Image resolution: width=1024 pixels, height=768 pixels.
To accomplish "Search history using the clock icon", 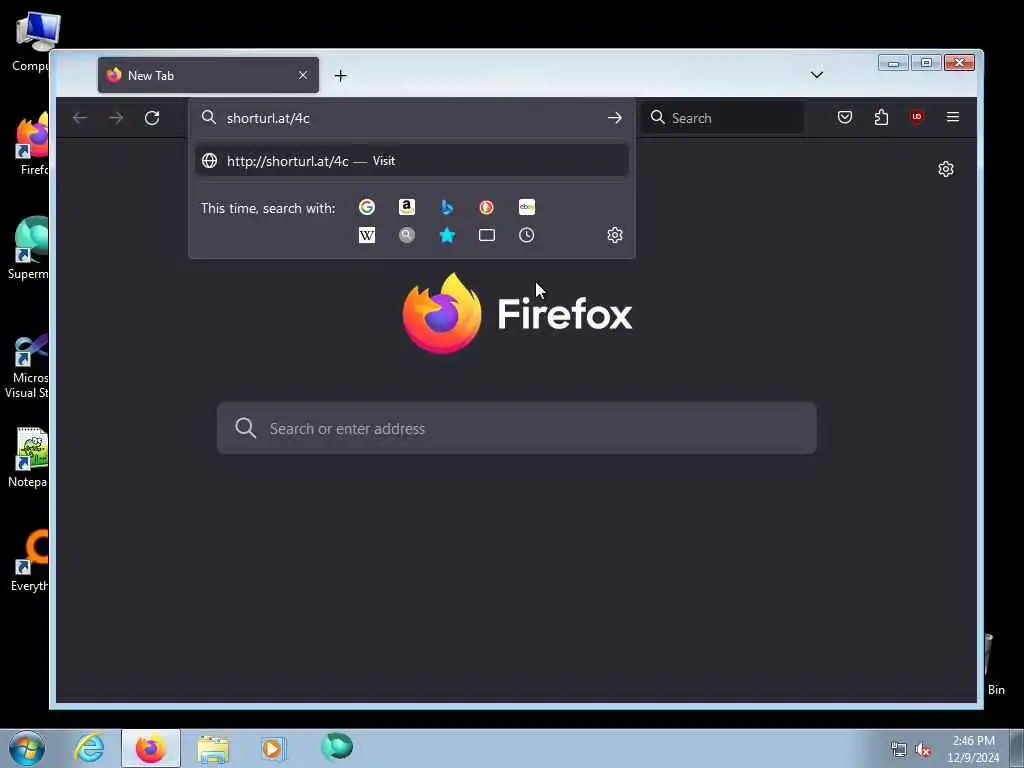I will click(526, 235).
